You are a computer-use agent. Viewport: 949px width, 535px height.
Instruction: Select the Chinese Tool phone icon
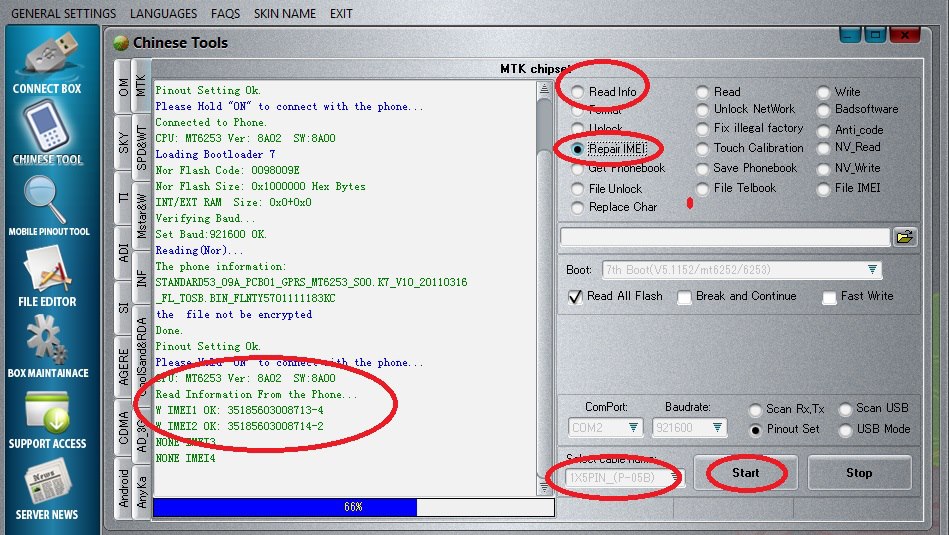pyautogui.click(x=46, y=127)
